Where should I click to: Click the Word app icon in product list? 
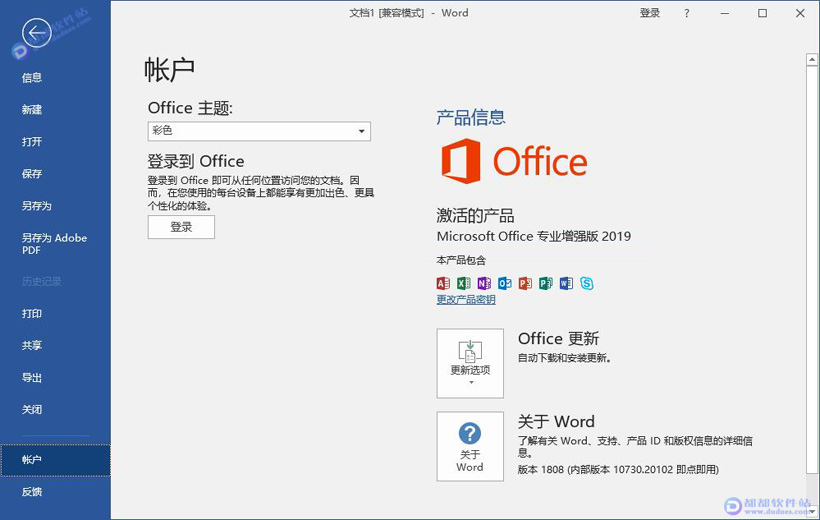[x=566, y=284]
